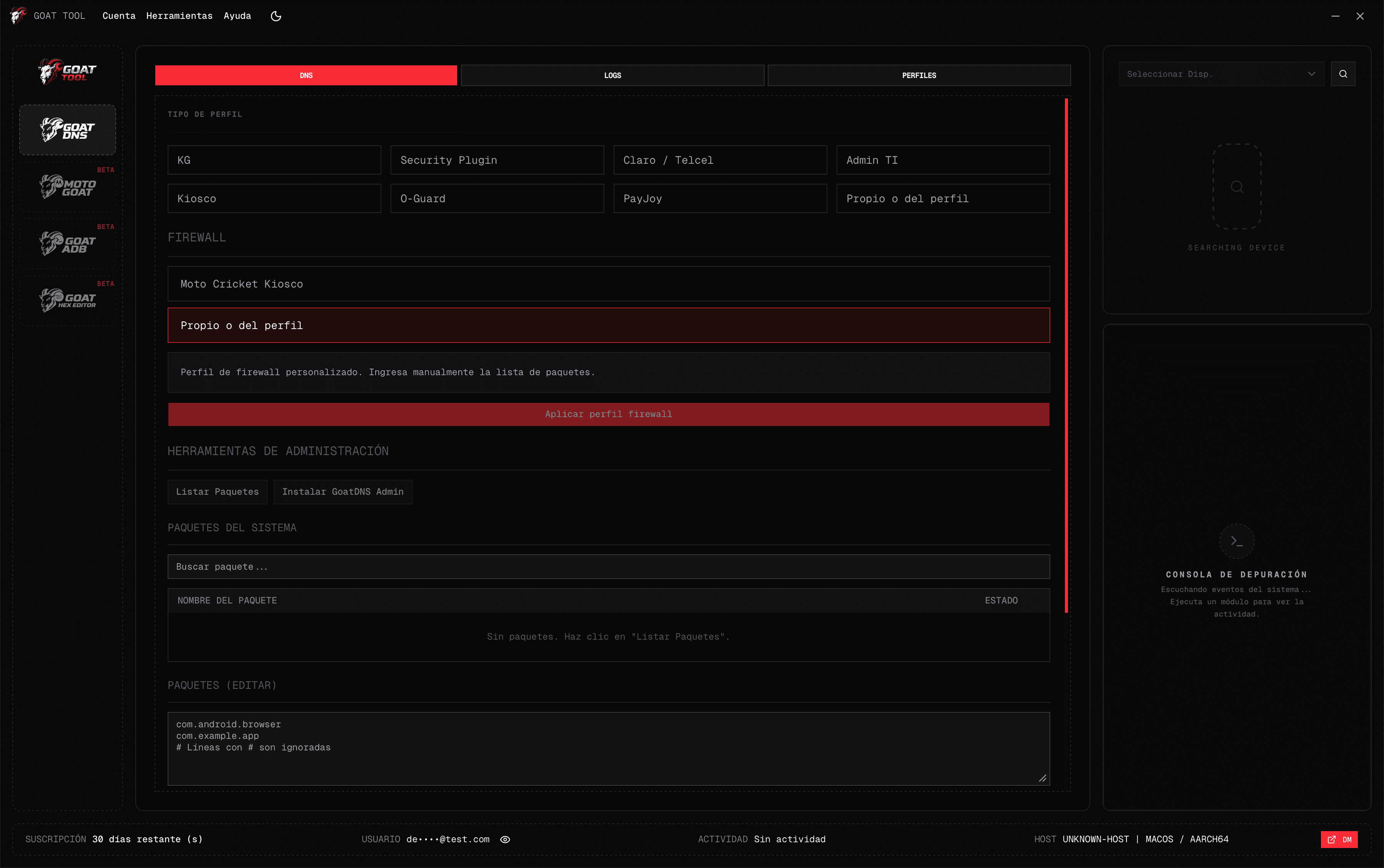The width and height of the screenshot is (1384, 868).
Task: Focus the Buscar paquete search field
Action: (609, 567)
